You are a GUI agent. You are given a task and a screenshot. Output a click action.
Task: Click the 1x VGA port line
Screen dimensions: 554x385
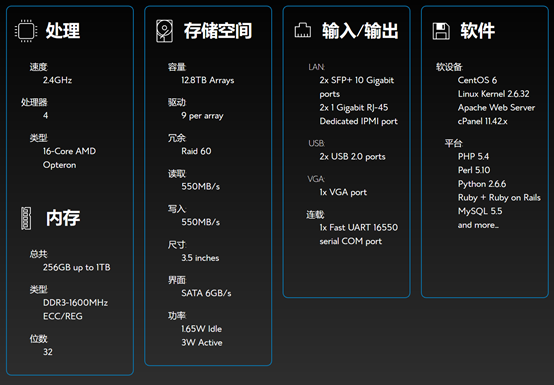pos(343,192)
